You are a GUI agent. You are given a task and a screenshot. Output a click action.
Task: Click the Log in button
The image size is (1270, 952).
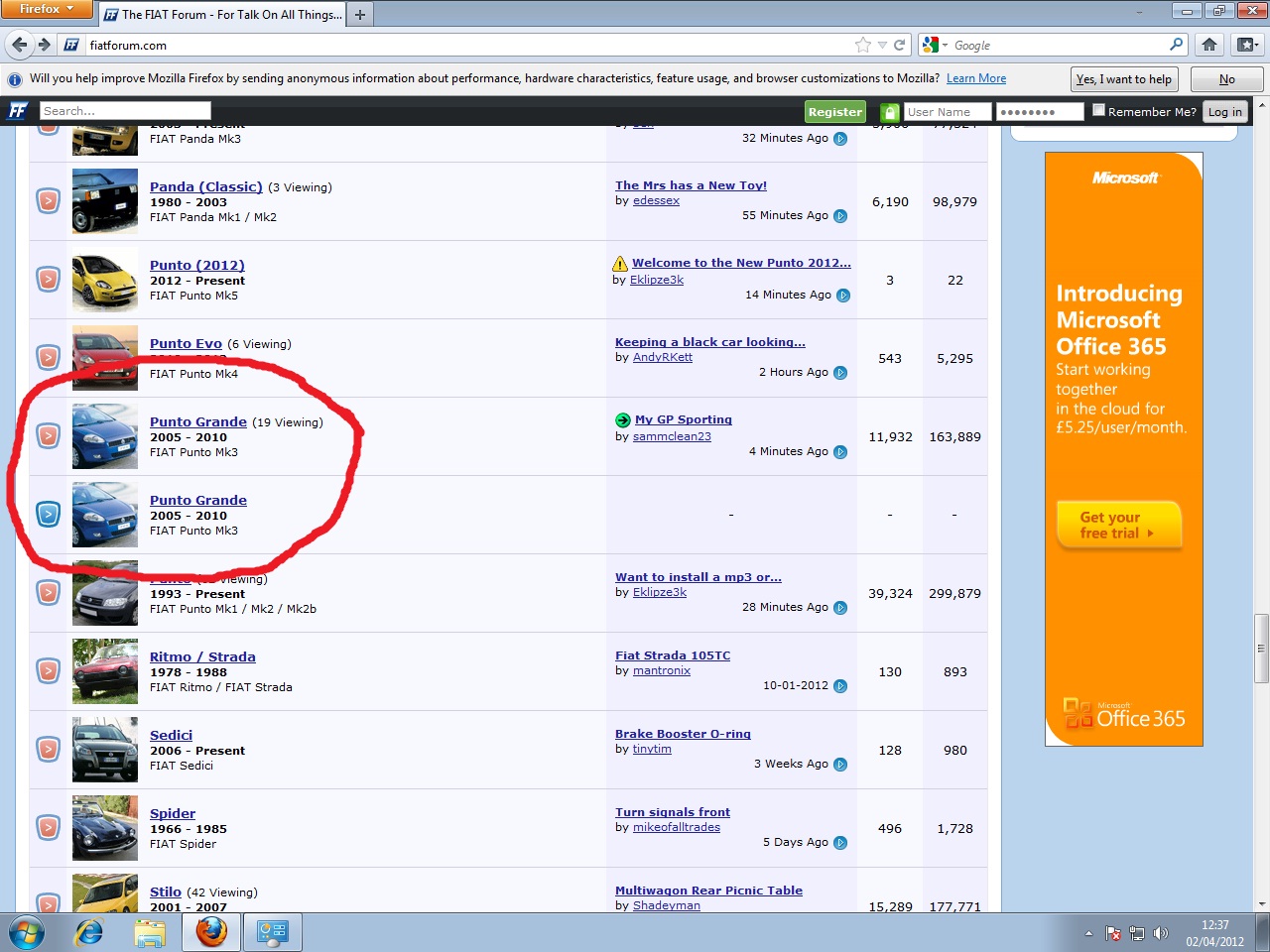tap(1224, 112)
